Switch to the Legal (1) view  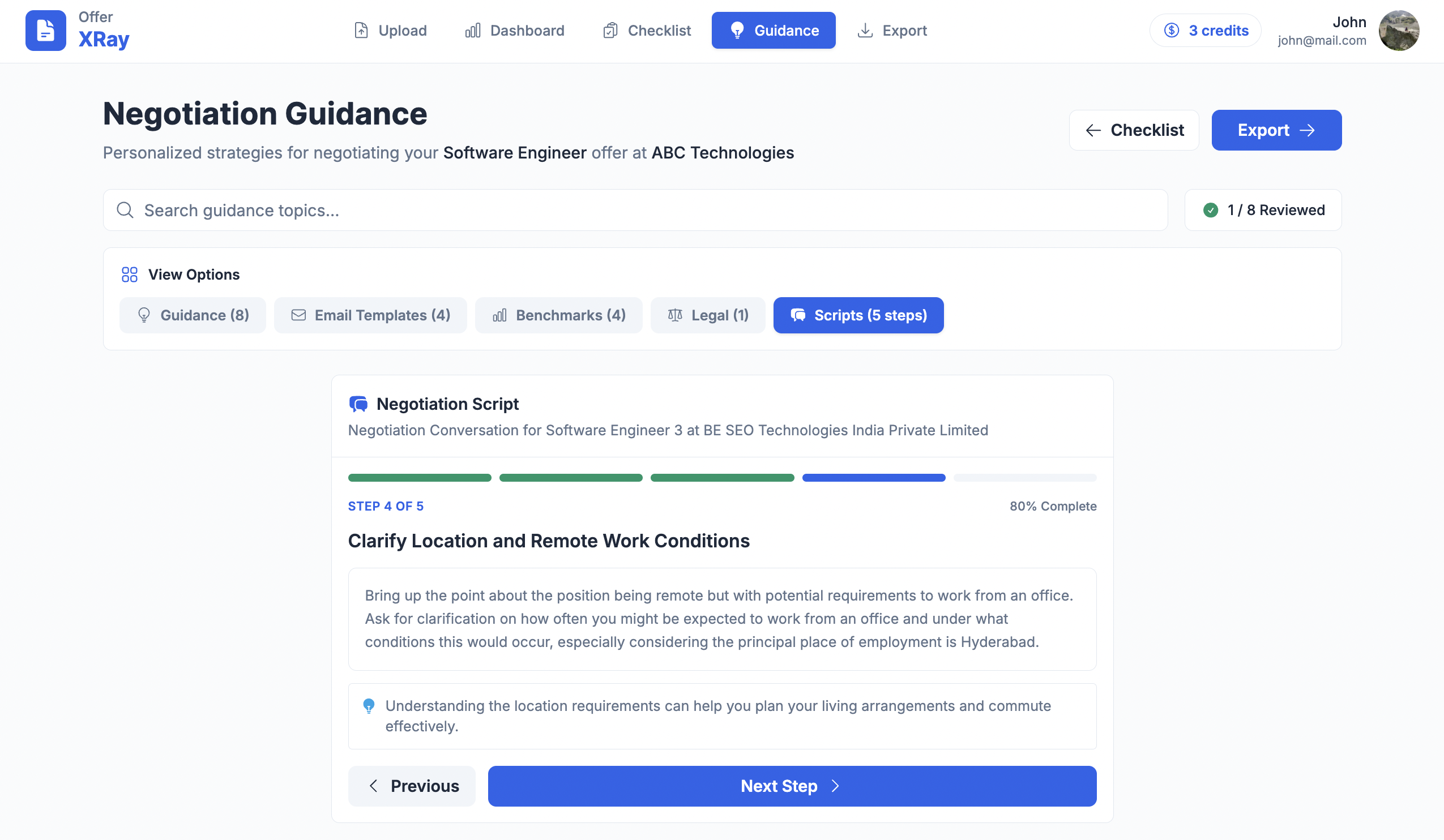[x=707, y=315]
